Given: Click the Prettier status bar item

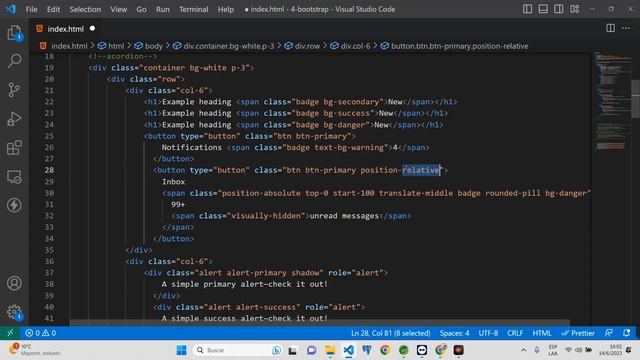Looking at the screenshot, I should 578,333.
